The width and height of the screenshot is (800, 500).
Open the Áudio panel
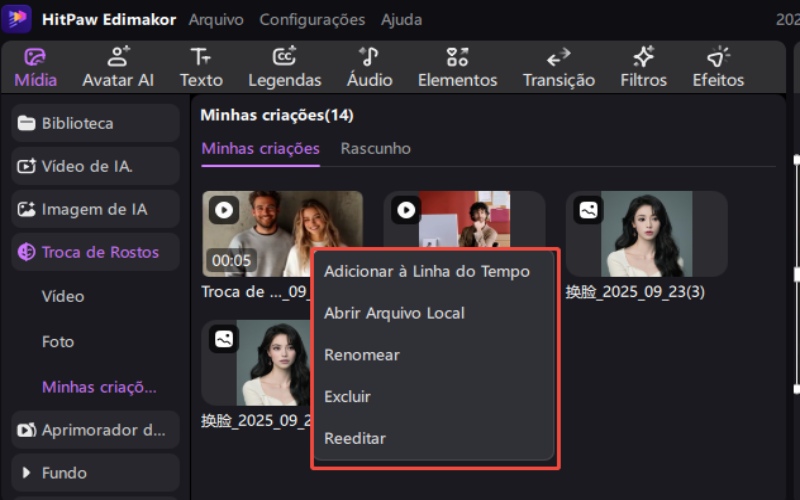pos(369,67)
